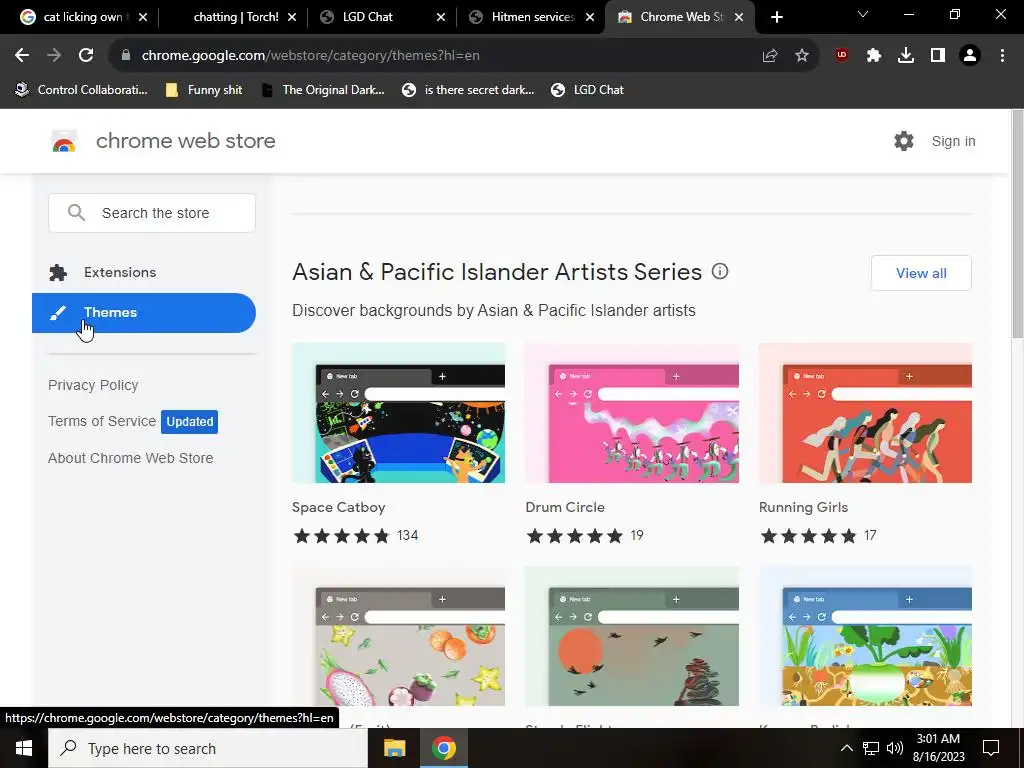Bookmark this page with the star icon
This screenshot has width=1024, height=768.
pos(802,56)
